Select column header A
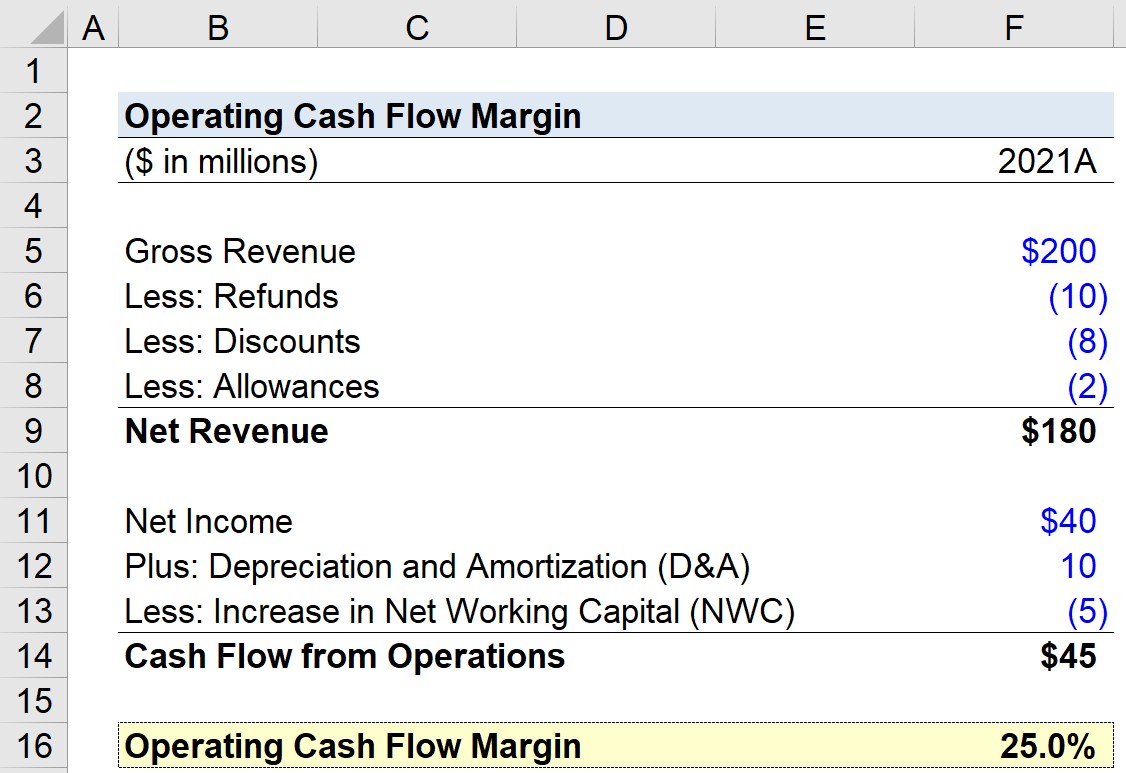The image size is (1126, 773). click(x=94, y=27)
